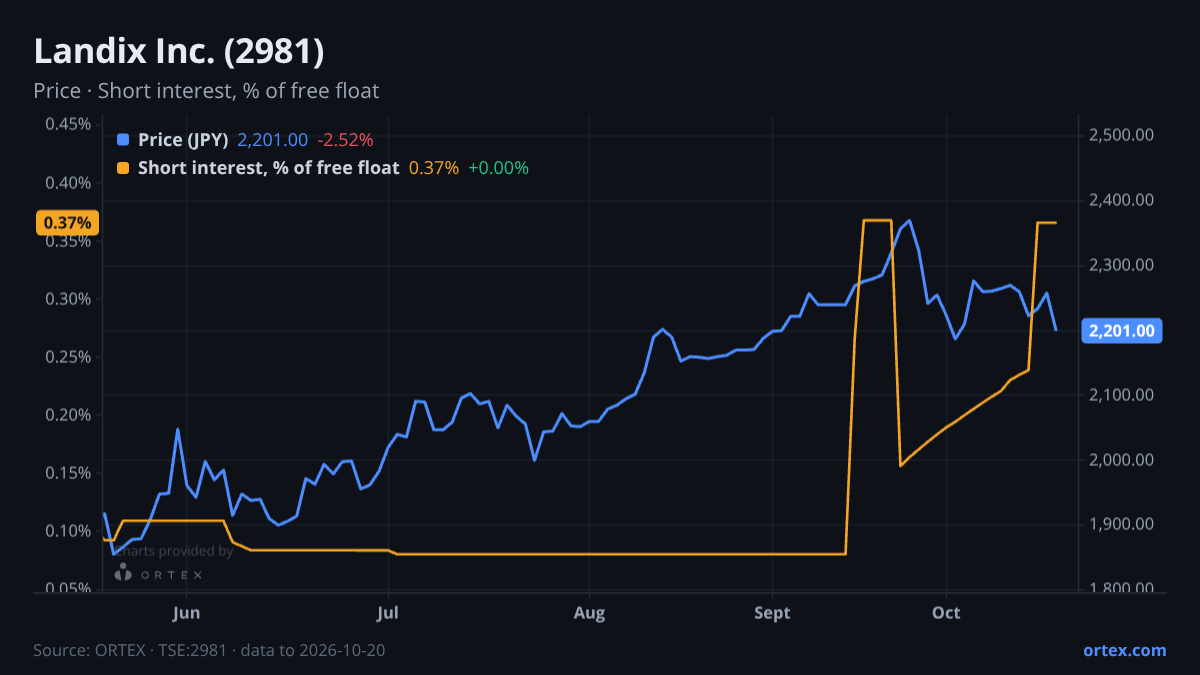The width and height of the screenshot is (1200, 675).
Task: Click the 0.45% left axis label
Action: click(x=68, y=125)
